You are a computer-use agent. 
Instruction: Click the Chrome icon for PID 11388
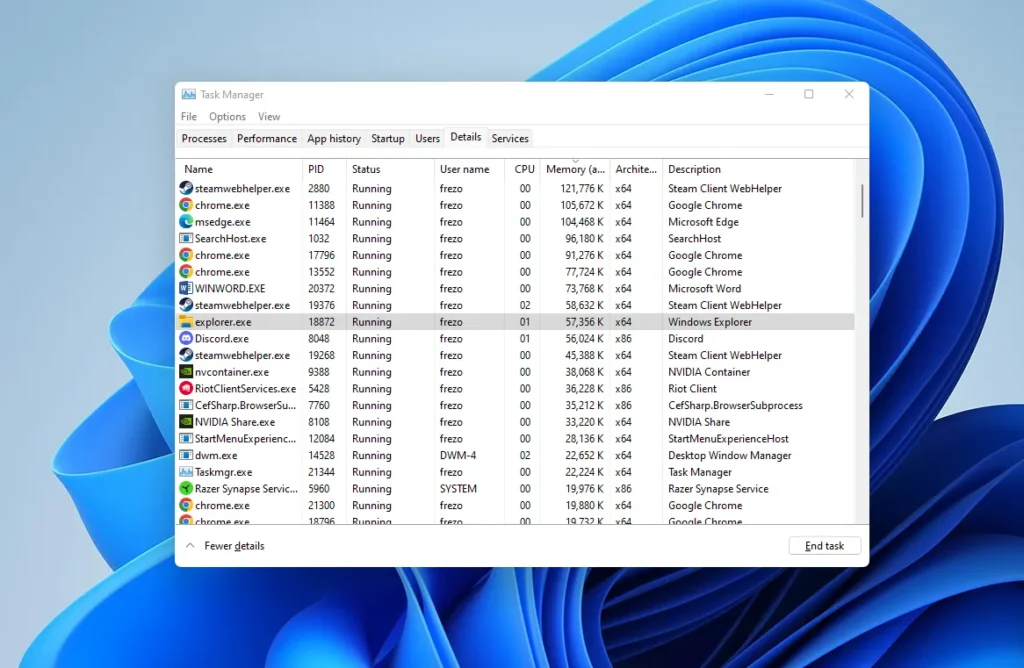[186, 204]
